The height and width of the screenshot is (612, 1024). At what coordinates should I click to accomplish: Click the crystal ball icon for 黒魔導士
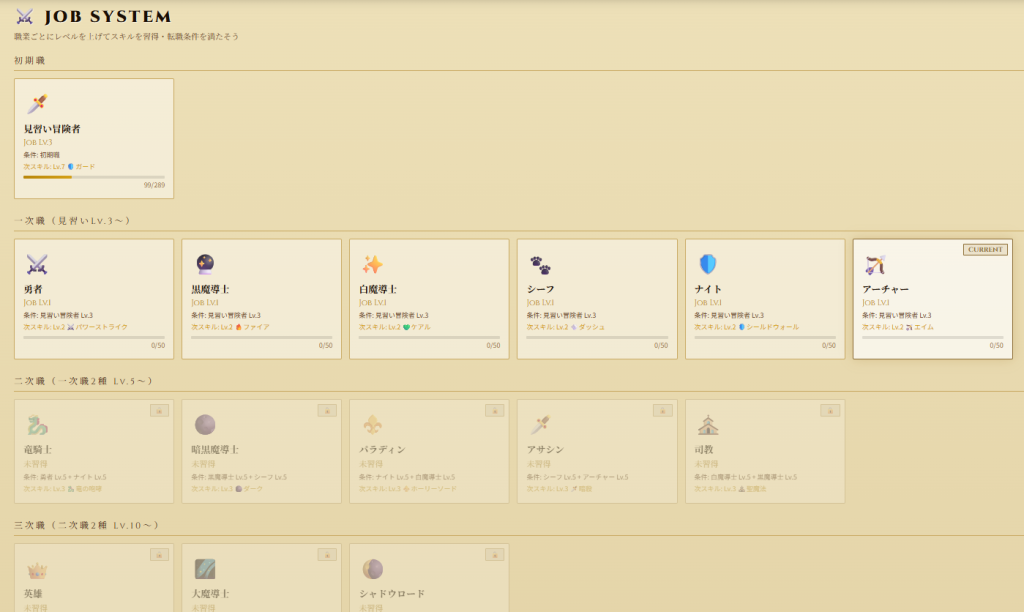204,264
